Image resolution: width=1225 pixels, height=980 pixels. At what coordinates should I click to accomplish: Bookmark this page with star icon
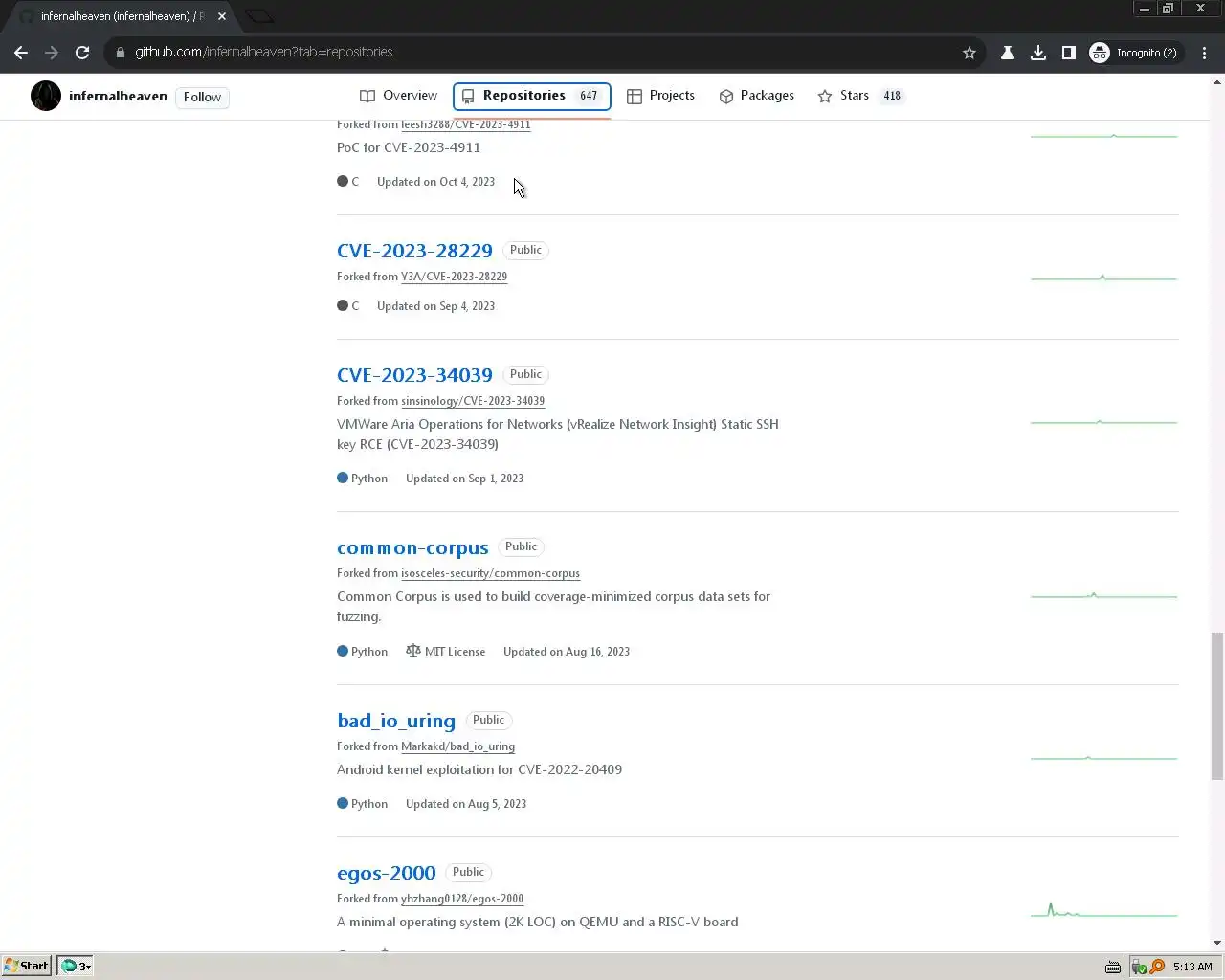[x=969, y=53]
